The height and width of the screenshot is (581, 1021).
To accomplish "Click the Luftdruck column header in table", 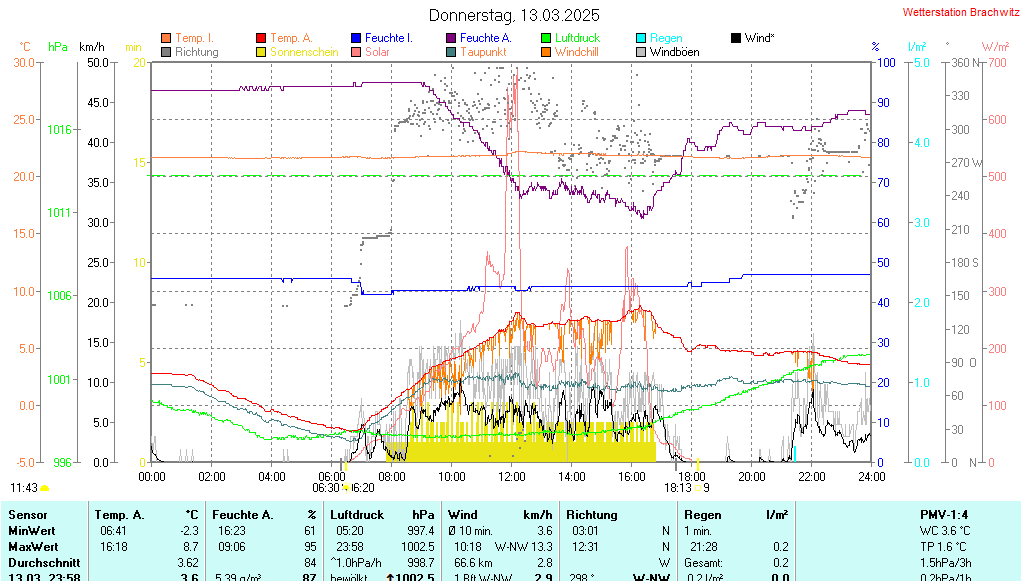I will click(357, 514).
